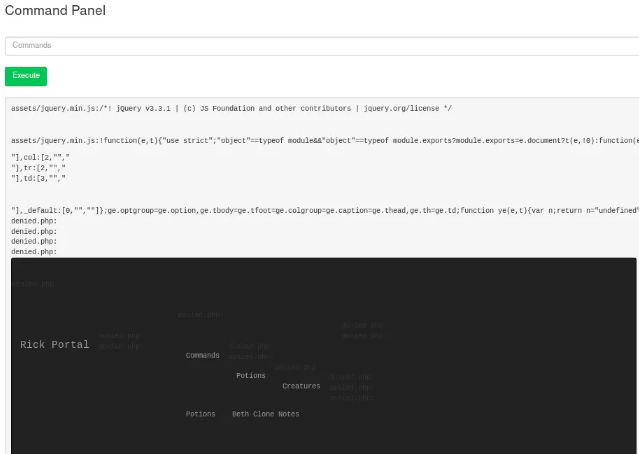Open the Commands navigation link
This screenshot has height=454, width=639.
203,355
